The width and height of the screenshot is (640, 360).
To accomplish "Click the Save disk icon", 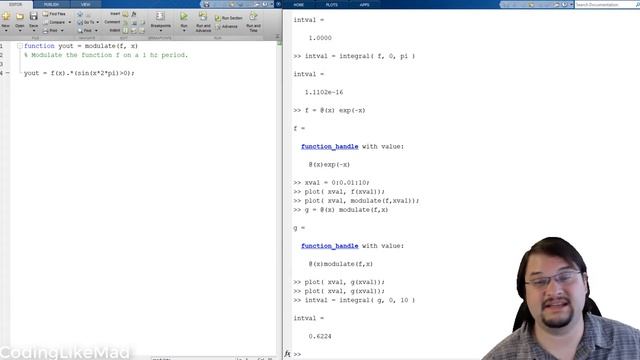I will tap(33, 16).
